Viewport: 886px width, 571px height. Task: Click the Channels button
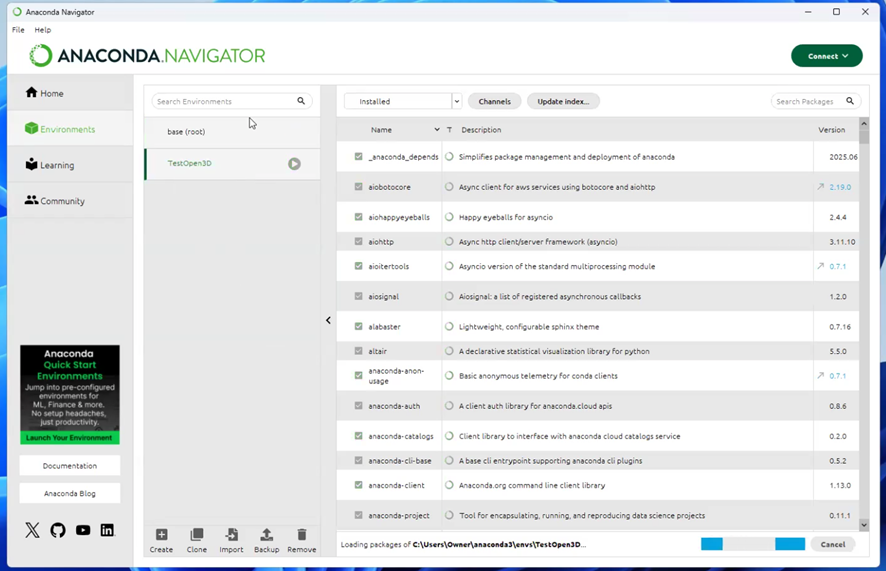(494, 101)
